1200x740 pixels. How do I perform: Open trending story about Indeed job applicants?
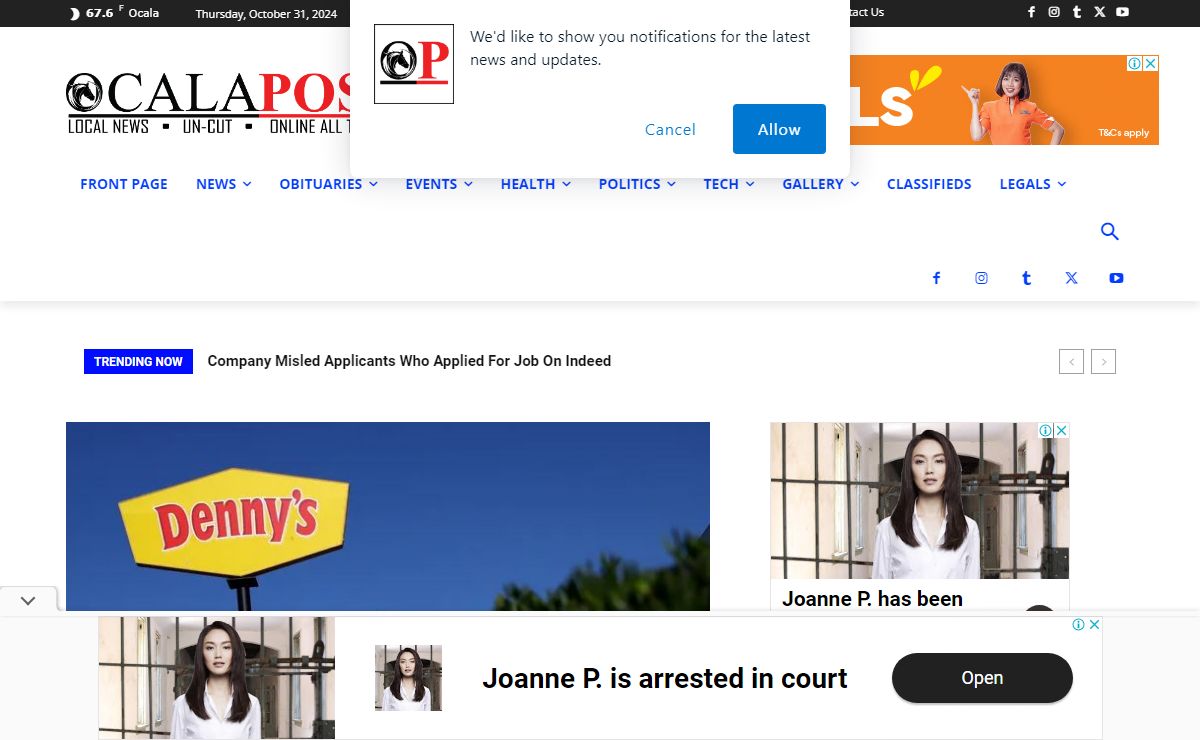[409, 361]
